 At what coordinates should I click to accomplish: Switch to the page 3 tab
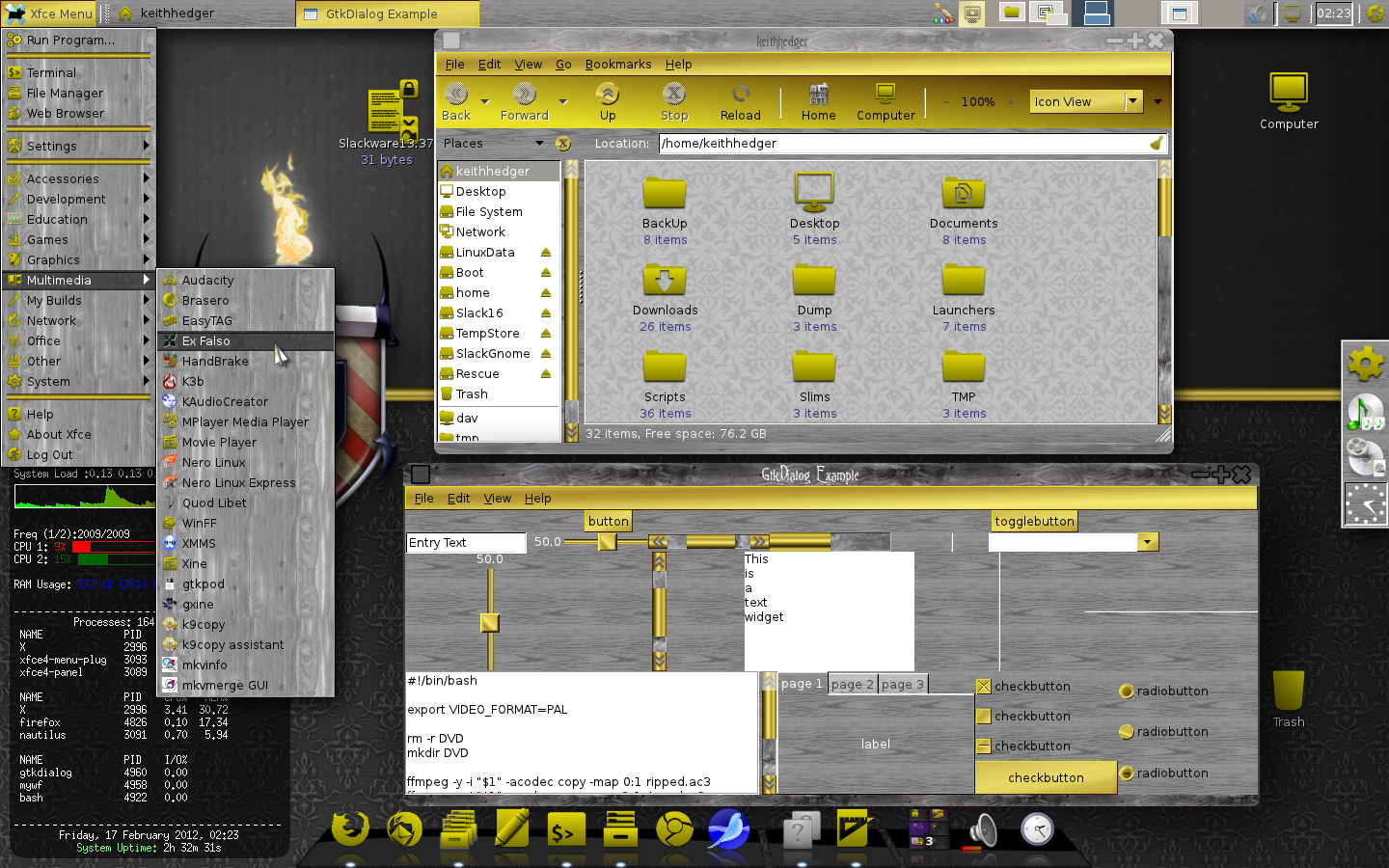[903, 685]
